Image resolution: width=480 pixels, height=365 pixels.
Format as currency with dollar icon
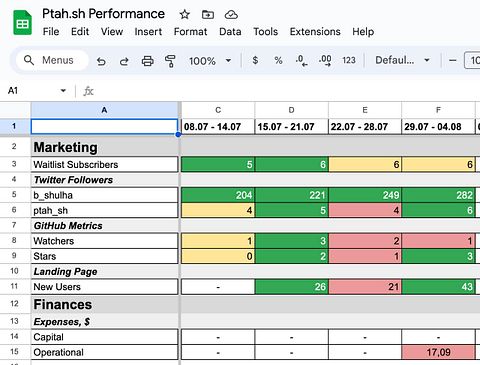click(x=255, y=60)
